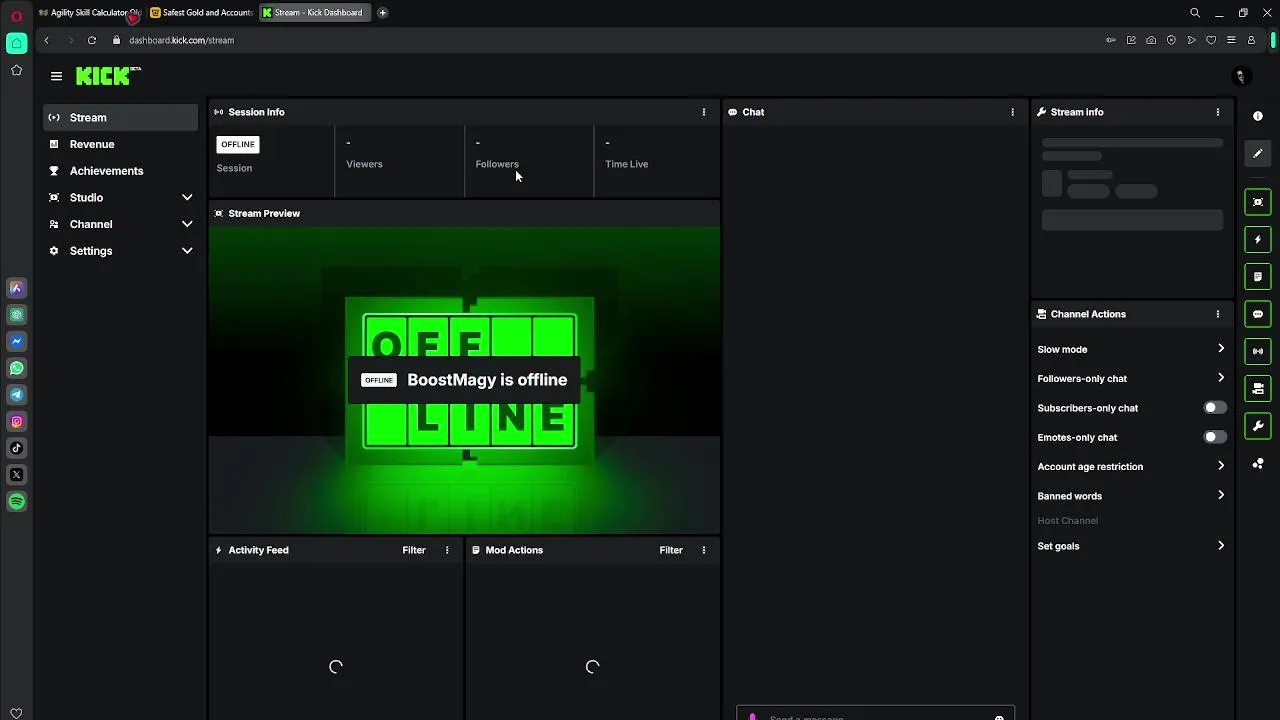
Task: Open a new browser tab
Action: tap(382, 13)
